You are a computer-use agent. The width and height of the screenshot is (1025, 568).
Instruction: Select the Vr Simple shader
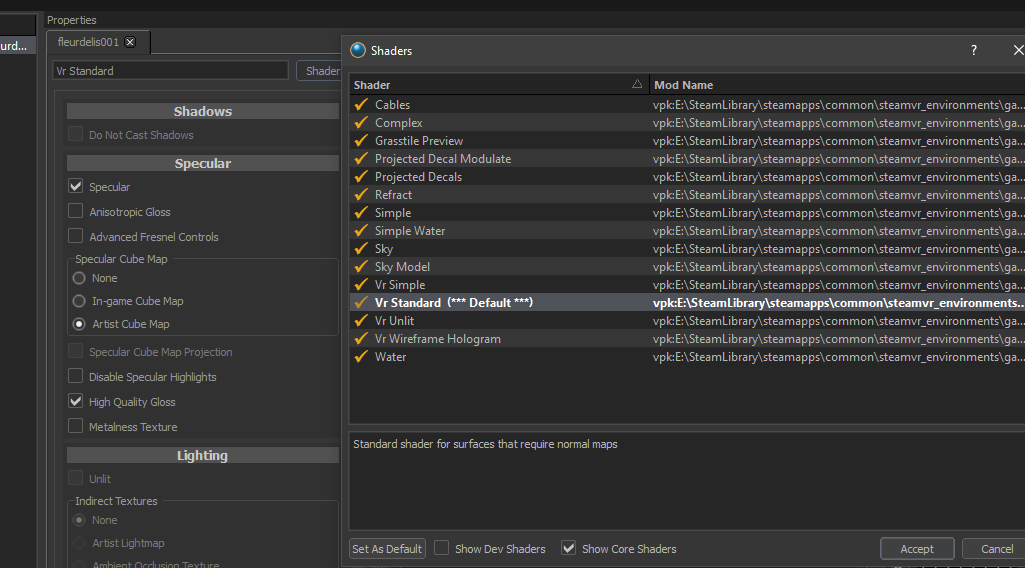(687, 284)
